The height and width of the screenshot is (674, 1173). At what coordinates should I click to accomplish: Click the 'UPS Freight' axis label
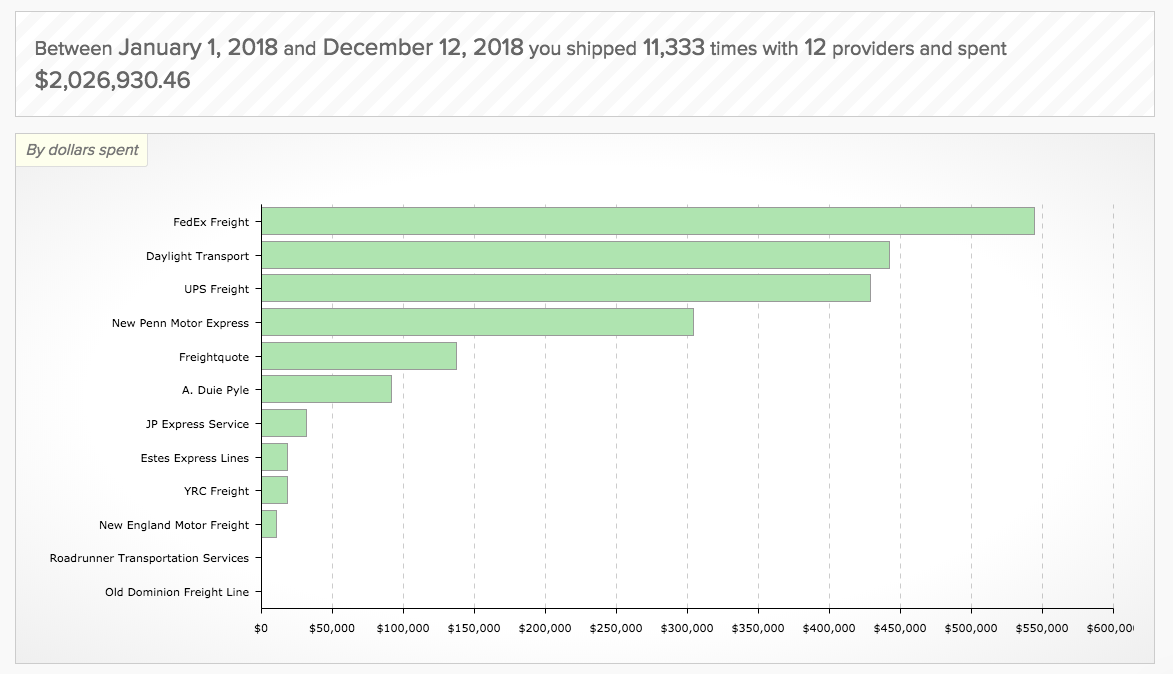[217, 289]
